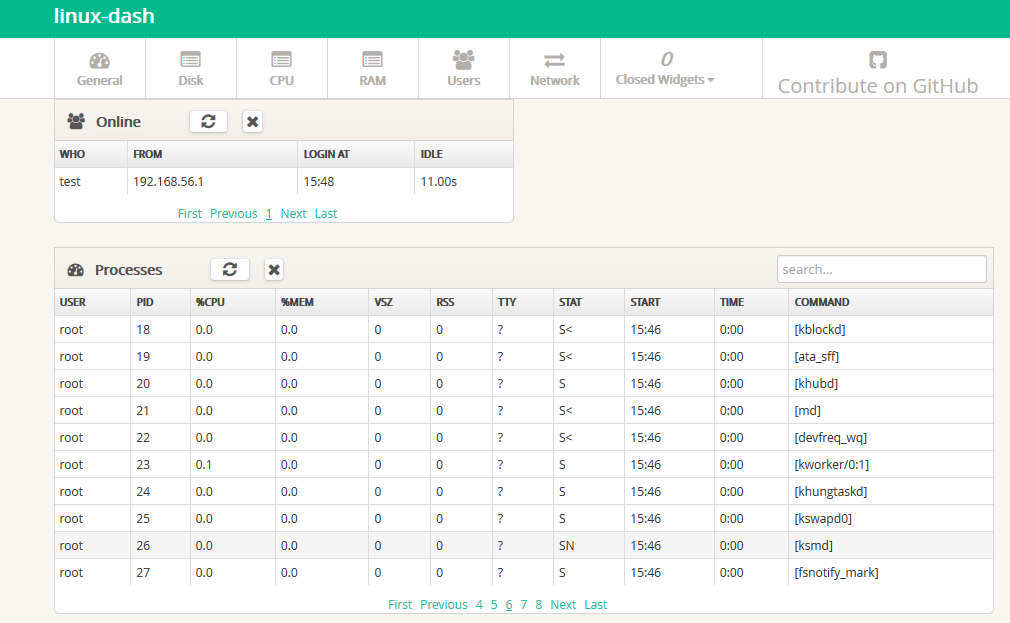Close the Processes widget
1010x623 pixels.
pos(274,269)
